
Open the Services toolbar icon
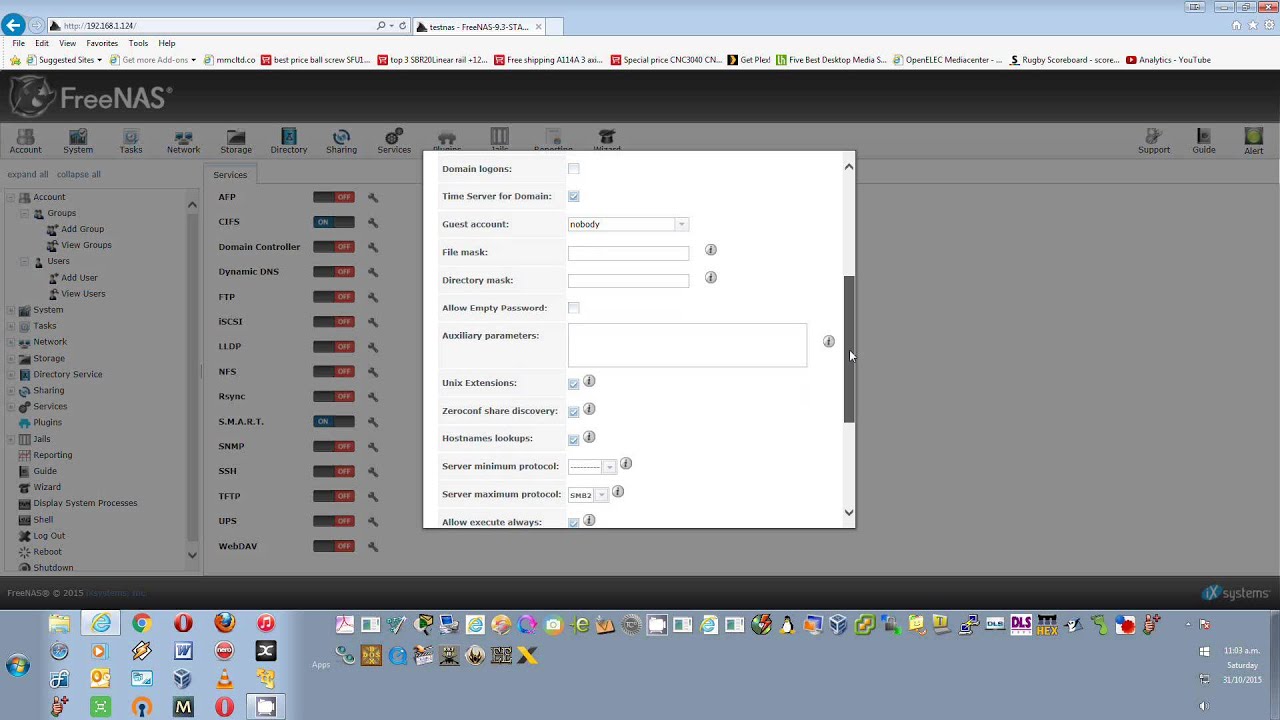(x=394, y=141)
